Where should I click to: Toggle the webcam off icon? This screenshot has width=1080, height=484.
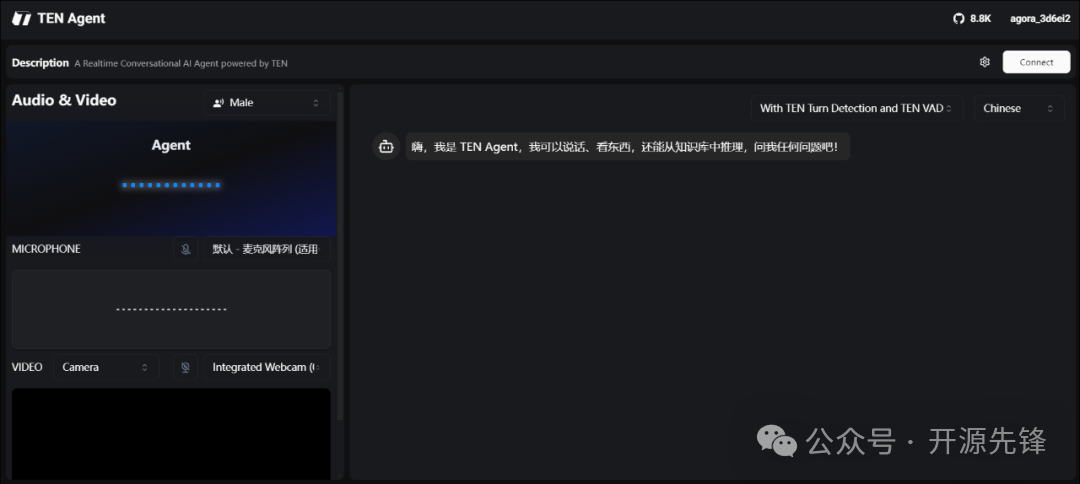185,367
